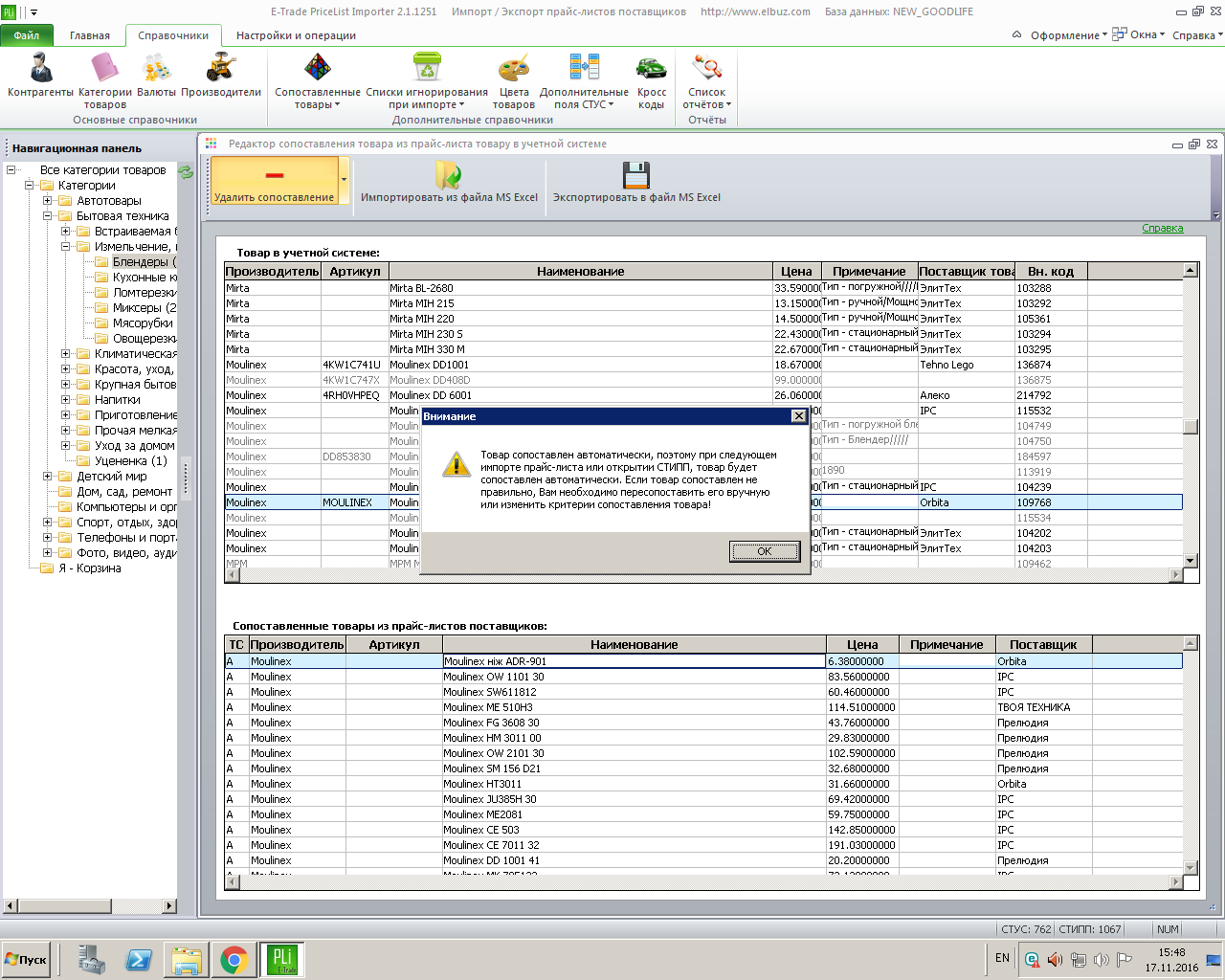Viewport: 1225px width, 980px height.
Task: Open the Справка link above the table
Action: pos(1163,228)
